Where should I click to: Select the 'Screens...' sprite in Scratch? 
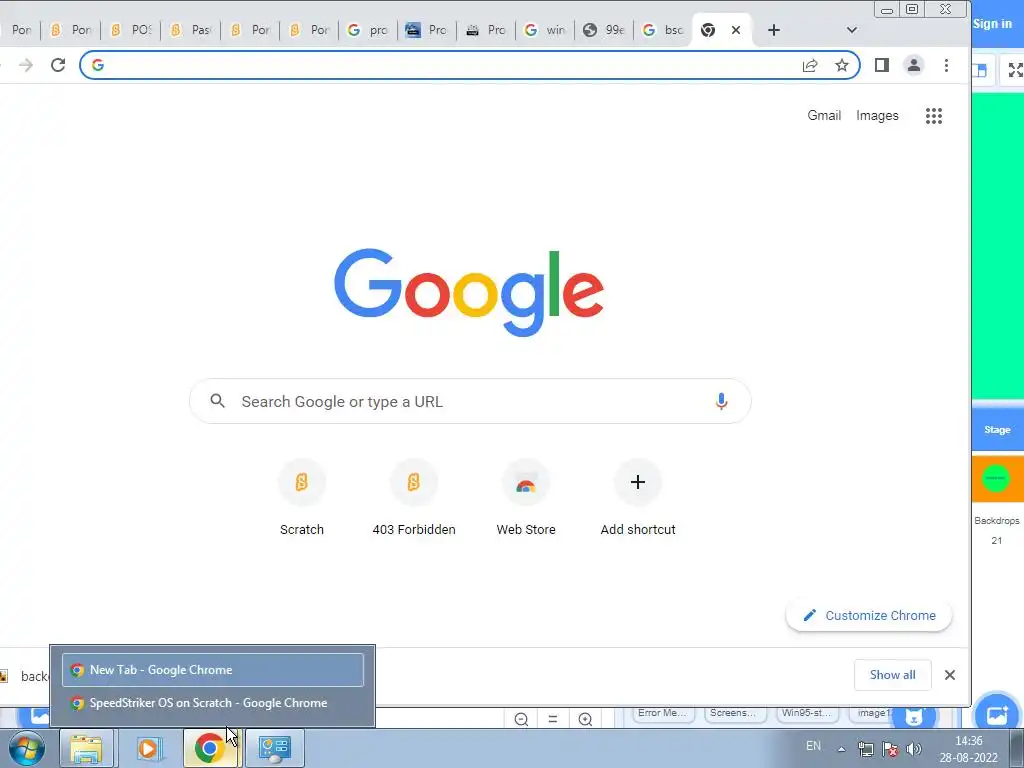pyautogui.click(x=733, y=714)
